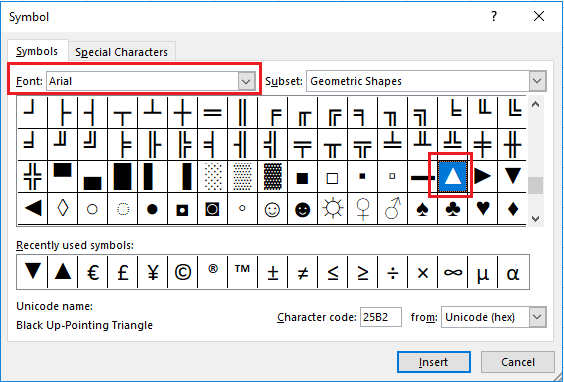Click the Insert button

433,362
